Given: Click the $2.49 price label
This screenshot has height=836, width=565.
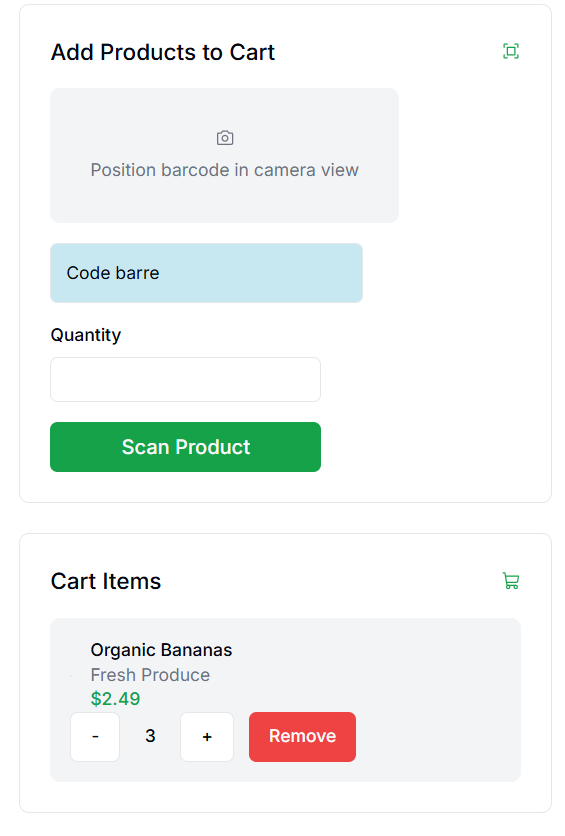Looking at the screenshot, I should (115, 698).
